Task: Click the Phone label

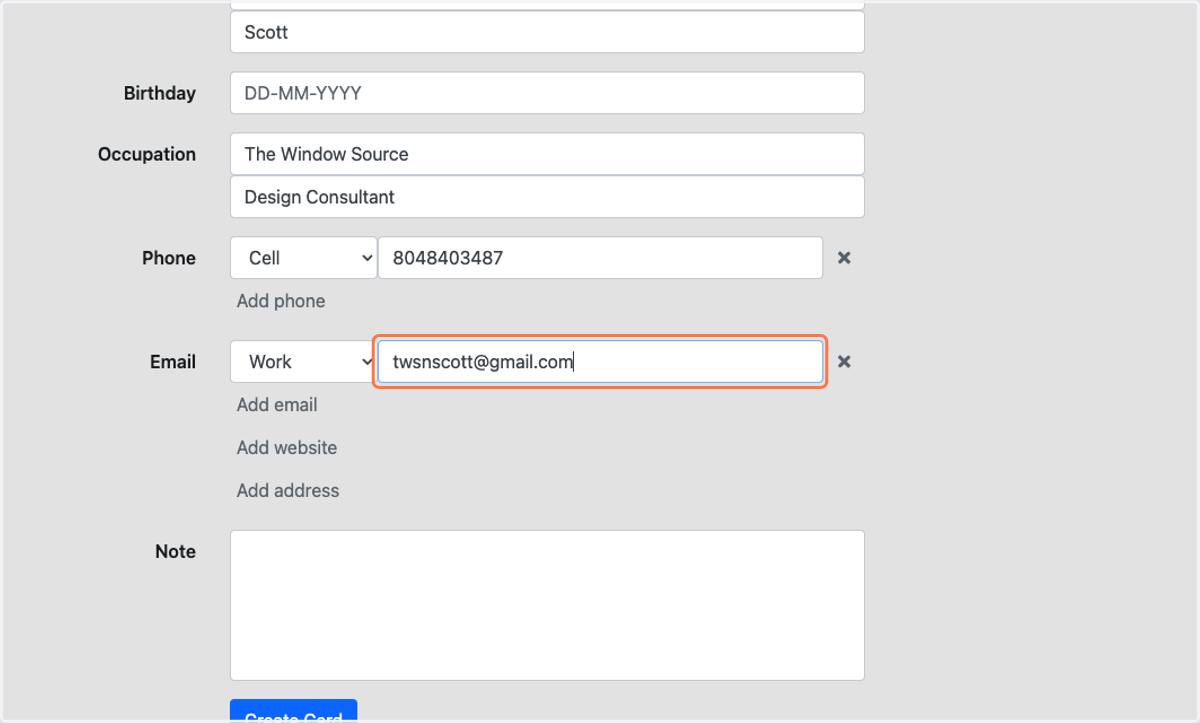Action: [x=169, y=258]
